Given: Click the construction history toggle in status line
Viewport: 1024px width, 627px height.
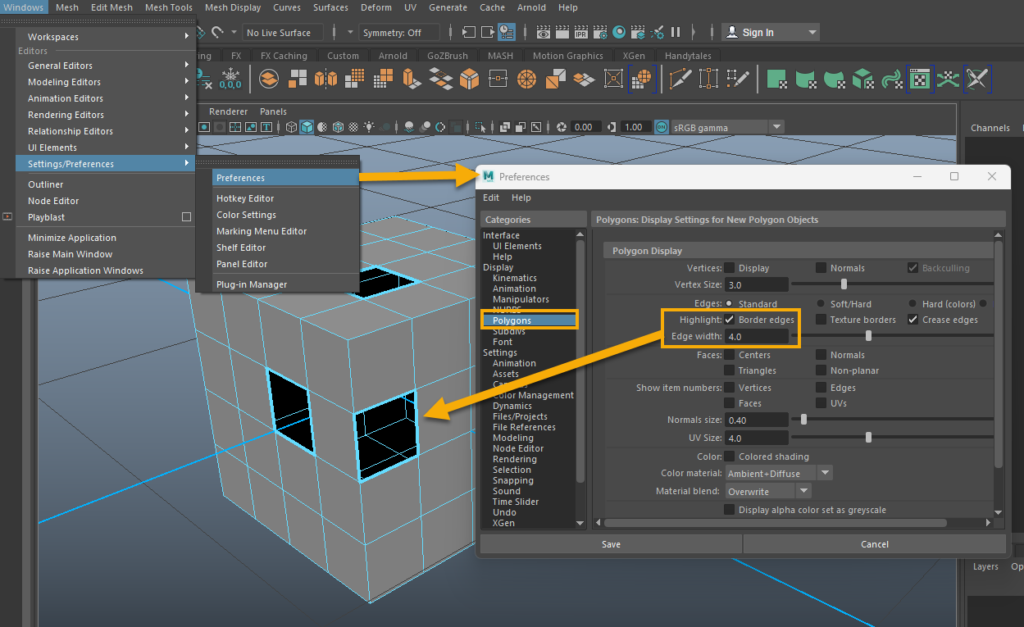Looking at the screenshot, I should coord(506,32).
